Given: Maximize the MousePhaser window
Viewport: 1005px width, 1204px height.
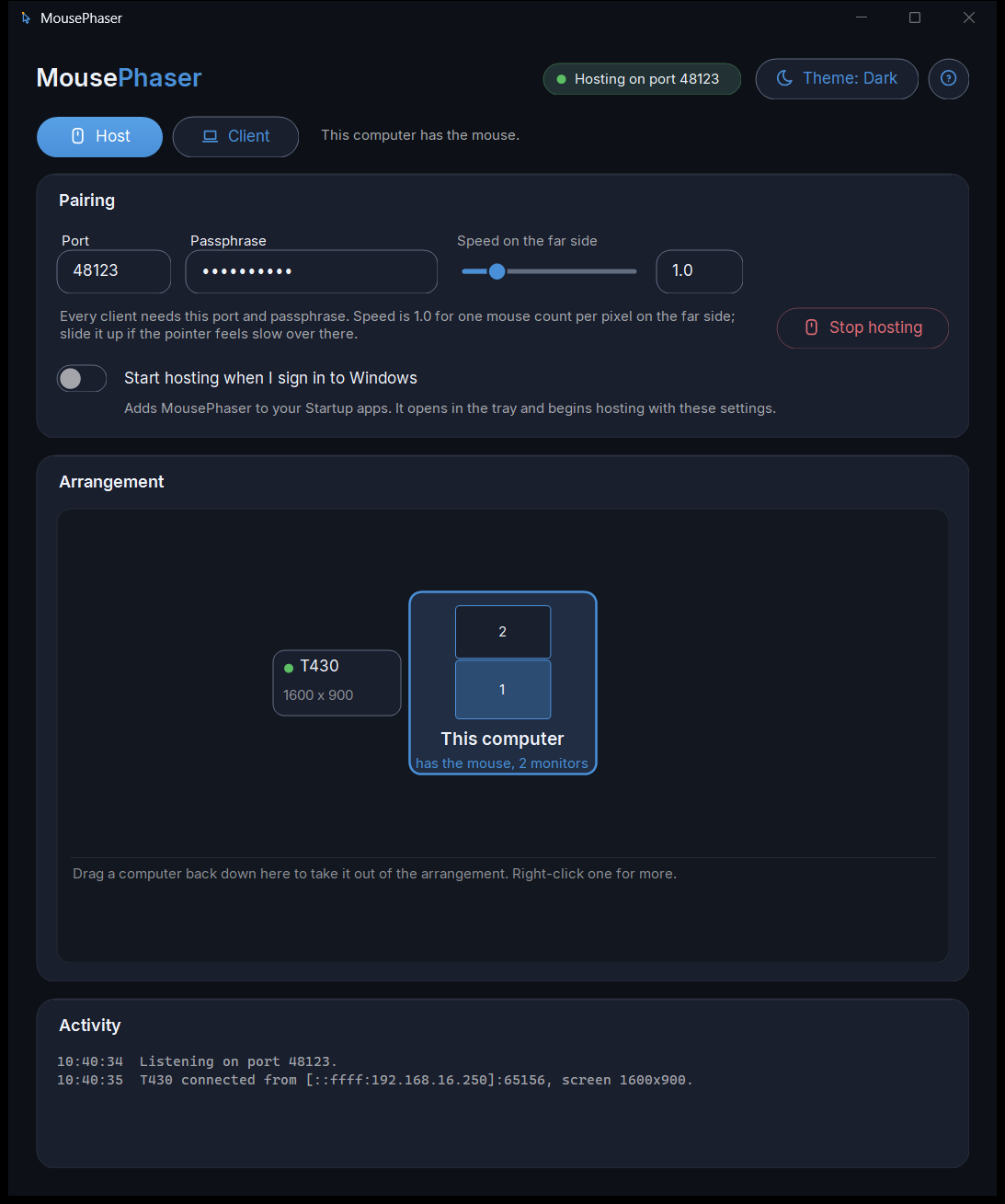Looking at the screenshot, I should (x=915, y=17).
